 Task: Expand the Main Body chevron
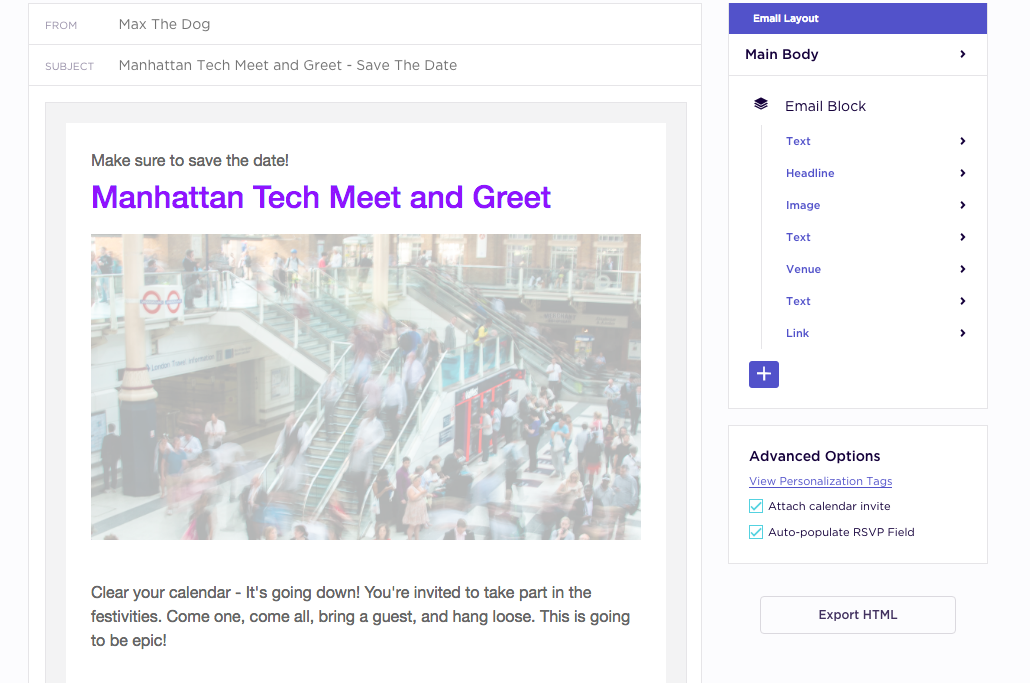click(x=962, y=54)
